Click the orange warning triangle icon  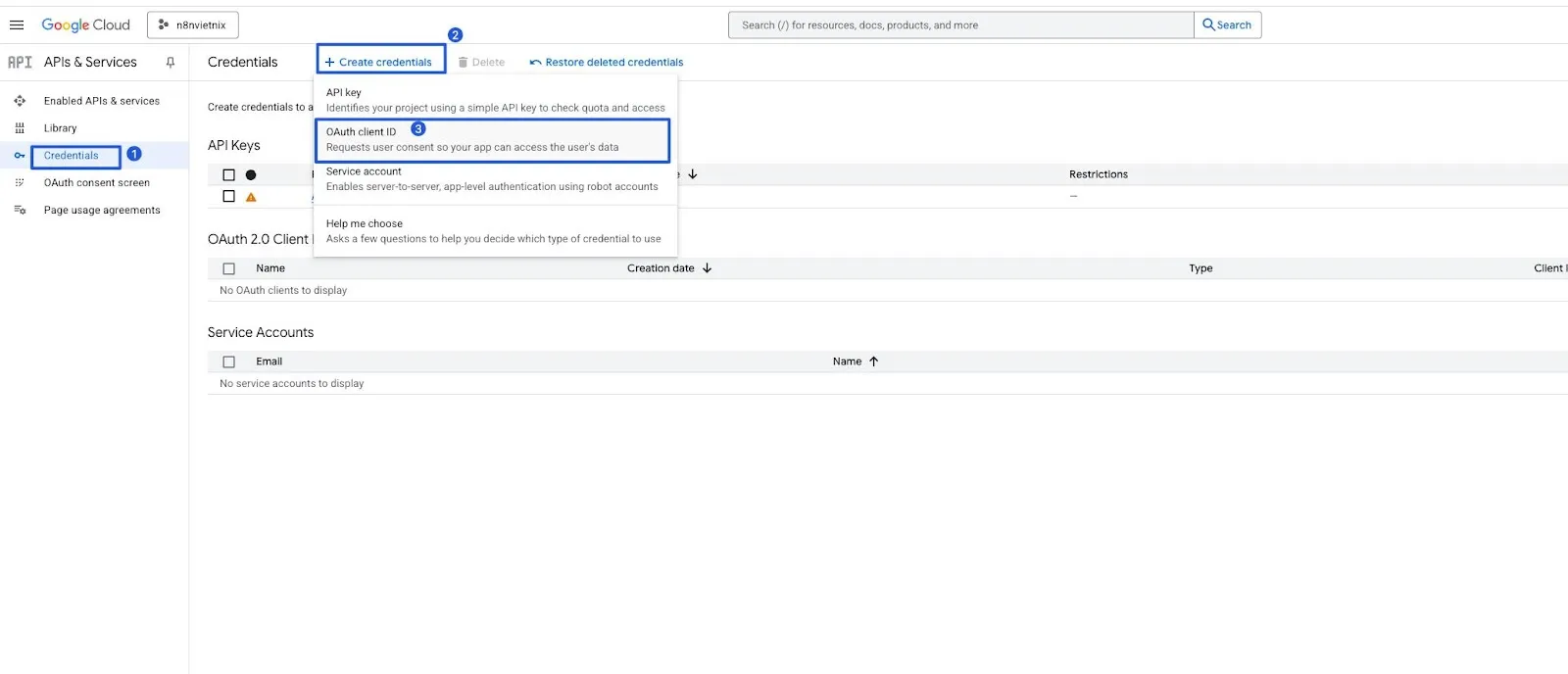click(251, 197)
